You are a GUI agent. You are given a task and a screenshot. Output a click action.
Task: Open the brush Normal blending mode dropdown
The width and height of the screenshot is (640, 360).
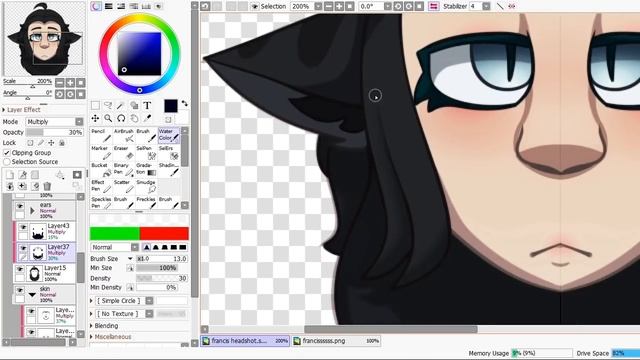(135, 247)
